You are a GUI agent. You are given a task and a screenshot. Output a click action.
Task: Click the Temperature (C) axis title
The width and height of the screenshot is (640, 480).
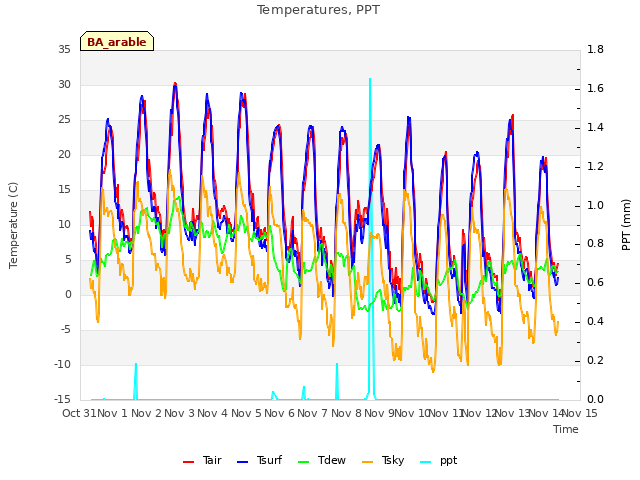click(13, 225)
